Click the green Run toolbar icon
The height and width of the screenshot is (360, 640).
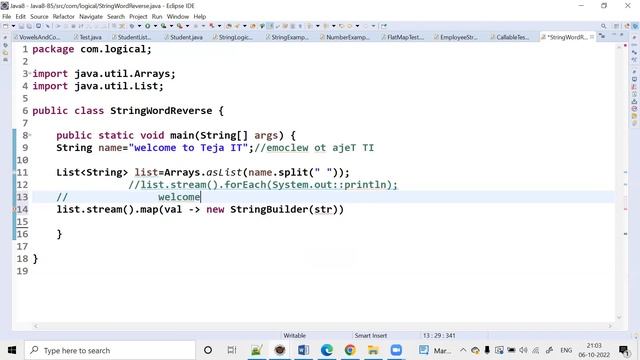(148, 26)
